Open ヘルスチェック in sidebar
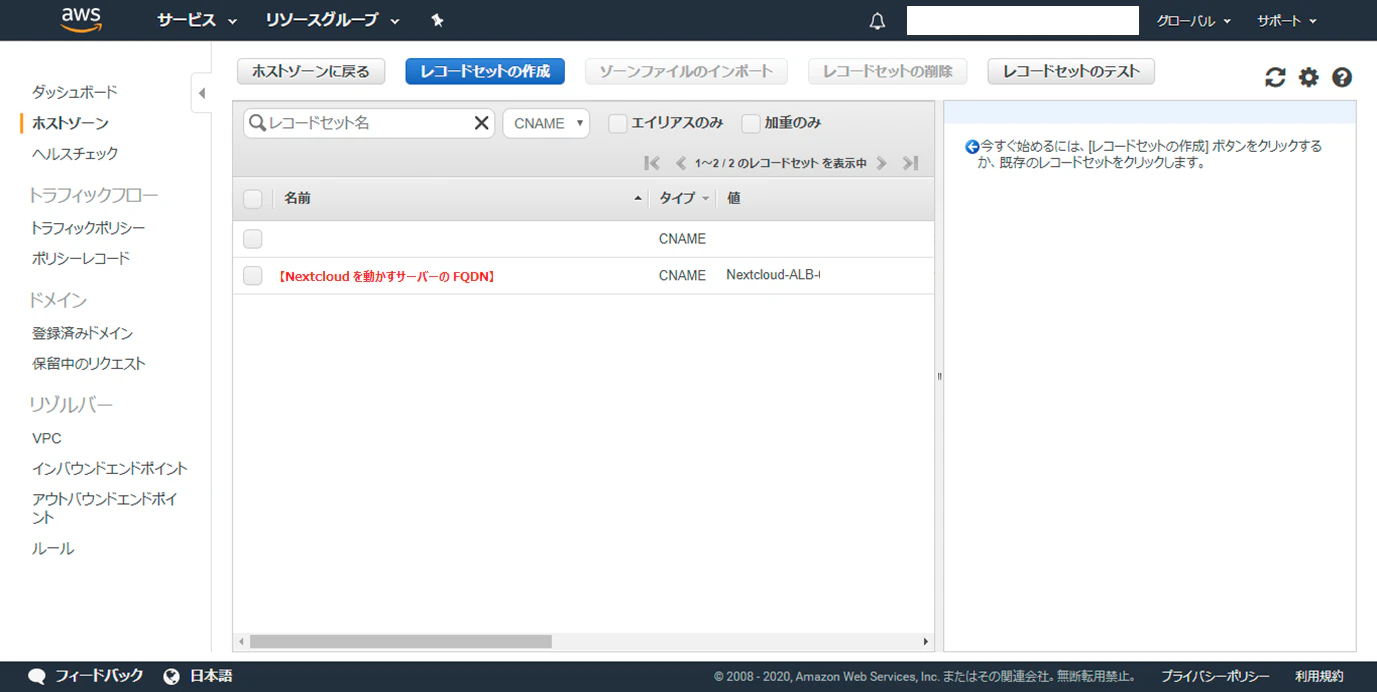The height and width of the screenshot is (692, 1377). point(75,153)
